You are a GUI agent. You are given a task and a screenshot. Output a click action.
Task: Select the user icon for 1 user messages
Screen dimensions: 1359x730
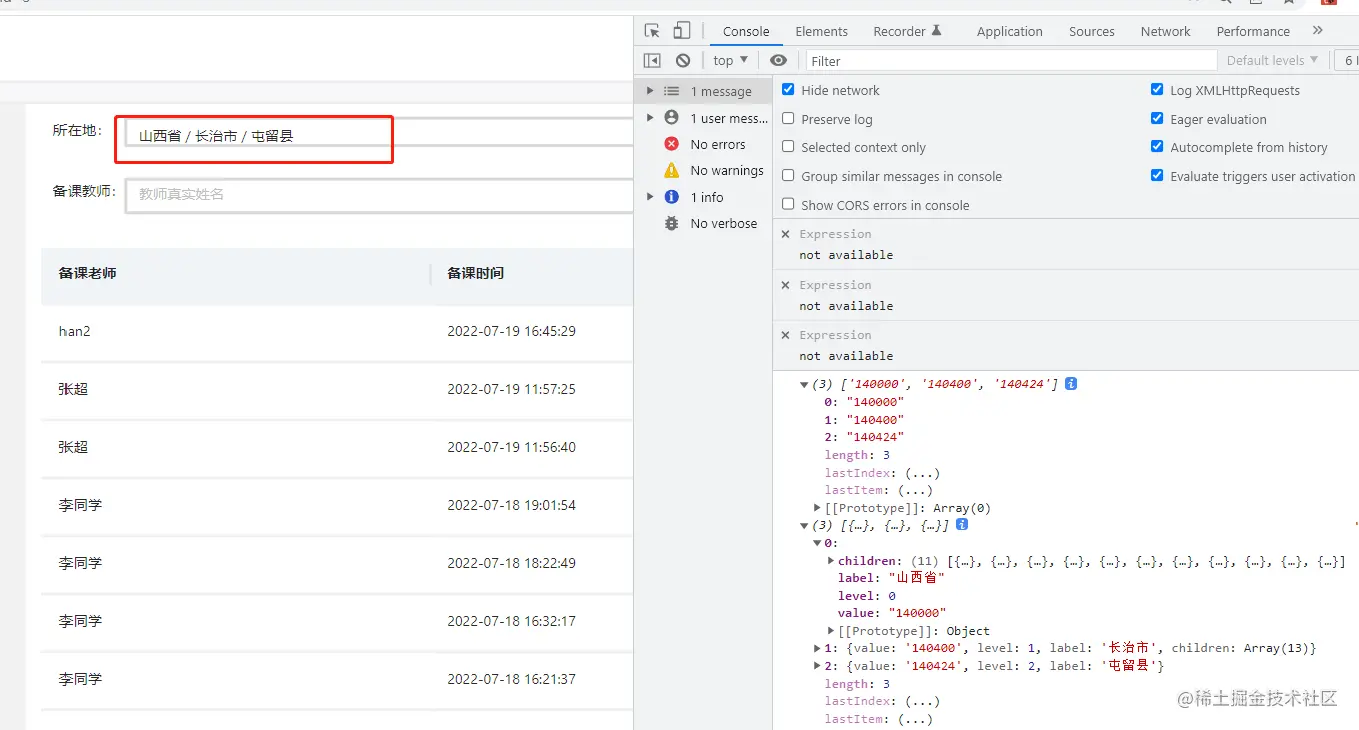[x=672, y=118]
